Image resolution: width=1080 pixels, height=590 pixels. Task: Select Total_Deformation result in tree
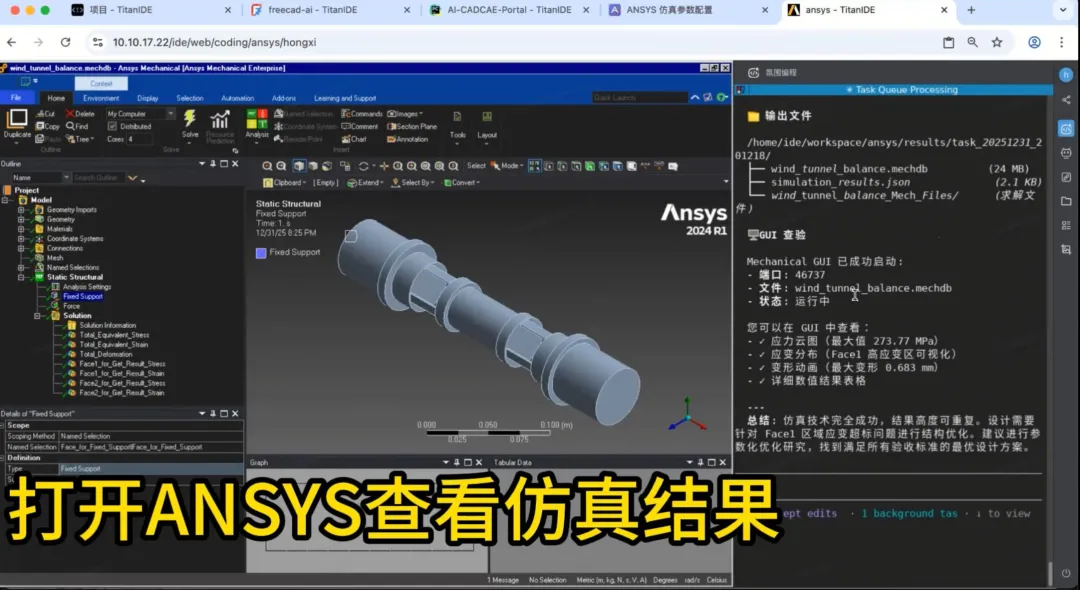point(105,354)
